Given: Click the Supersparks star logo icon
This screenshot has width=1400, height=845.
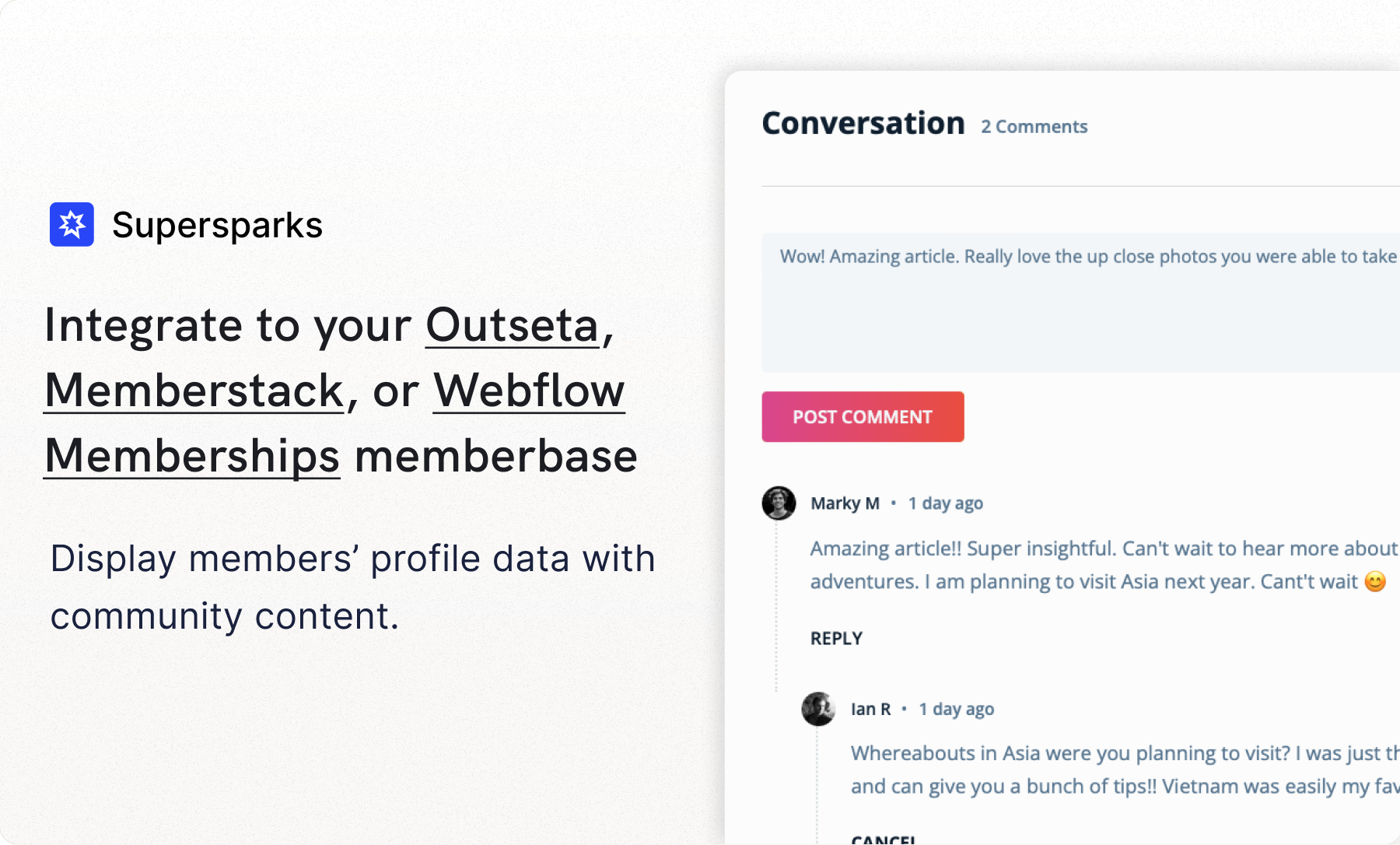Looking at the screenshot, I should (72, 225).
